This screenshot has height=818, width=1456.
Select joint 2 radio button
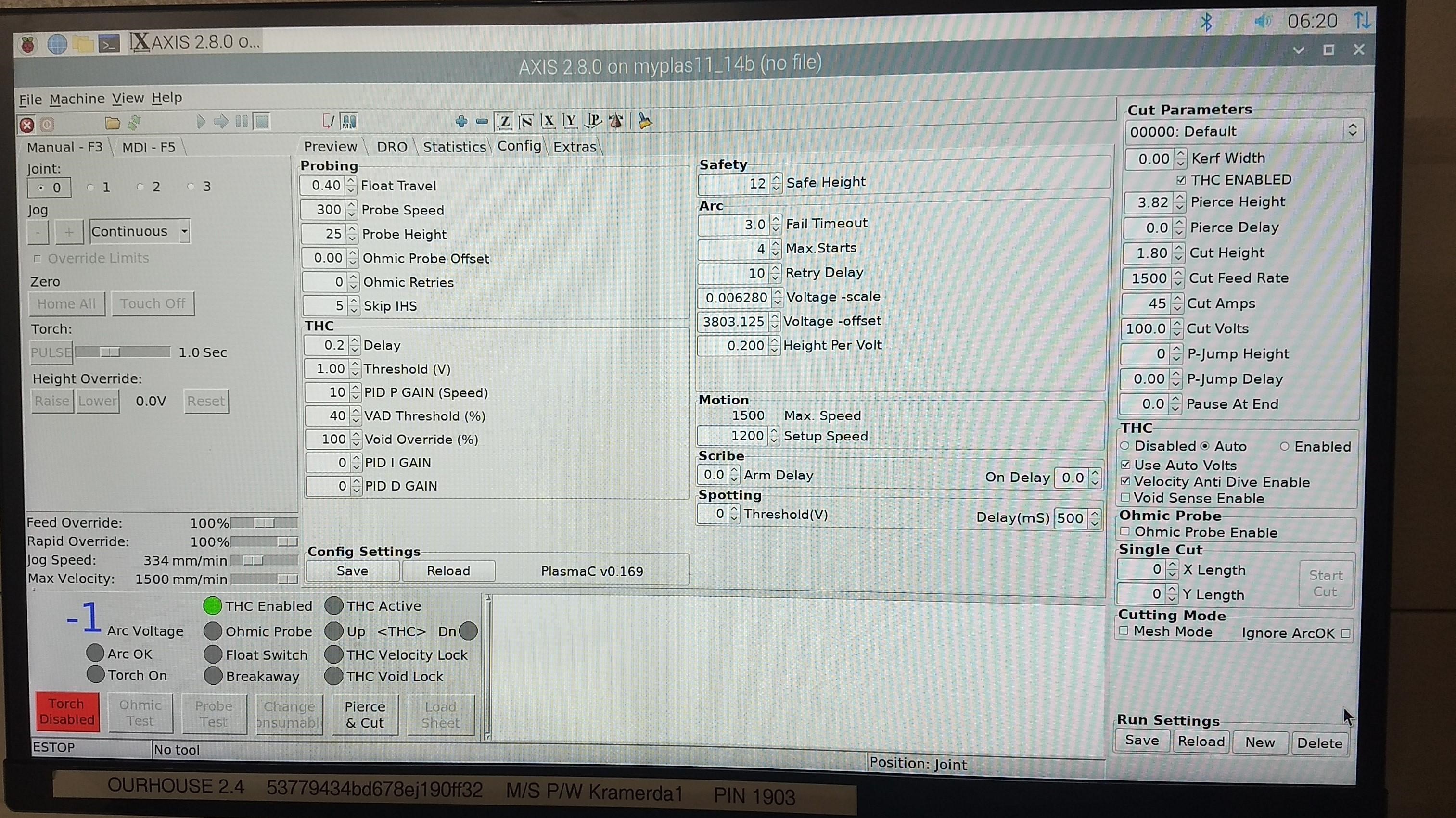140,187
